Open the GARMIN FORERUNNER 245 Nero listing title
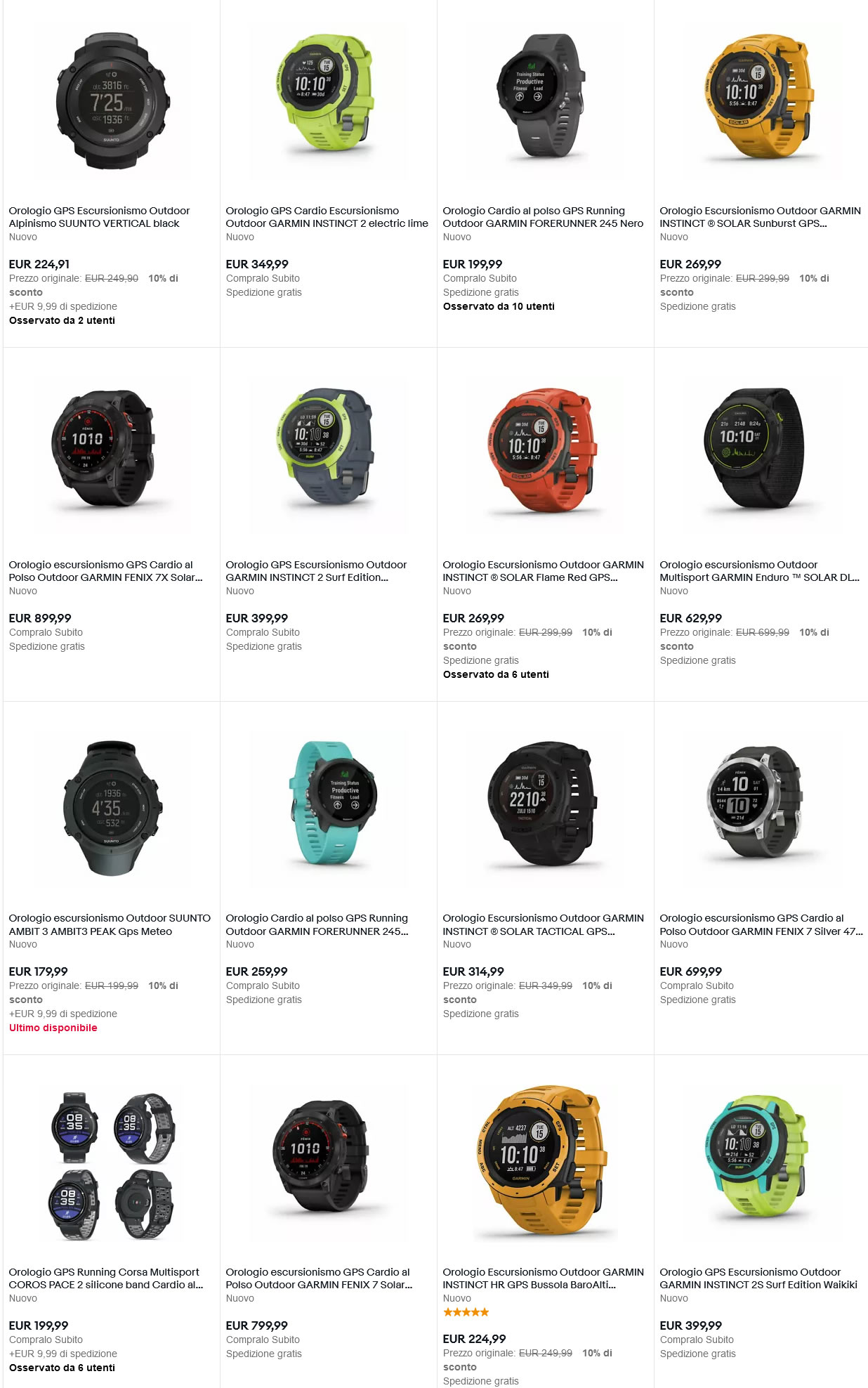The image size is (868, 1388). [x=543, y=217]
